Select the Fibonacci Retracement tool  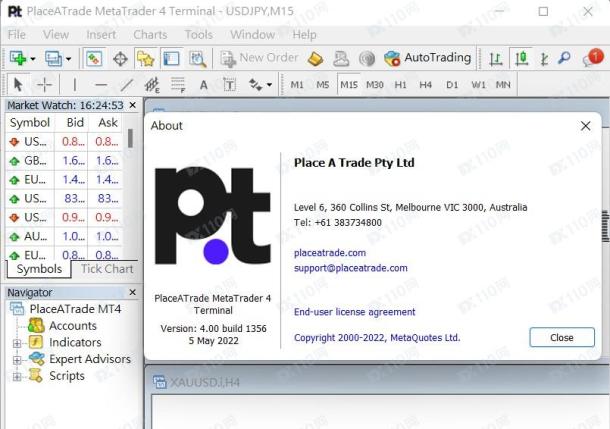pyautogui.click(x=178, y=85)
